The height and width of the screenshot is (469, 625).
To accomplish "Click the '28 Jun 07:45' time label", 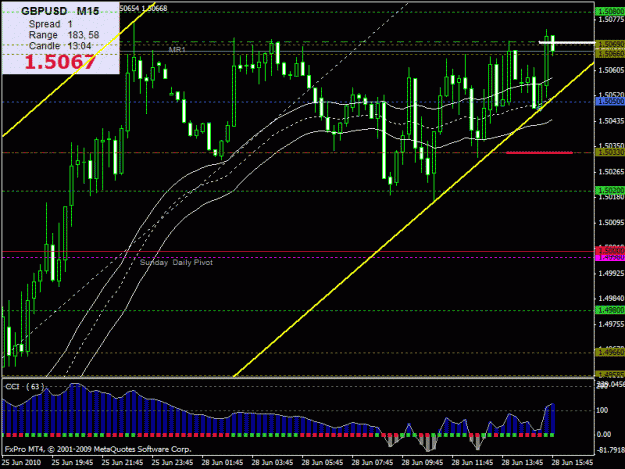I will click(x=372, y=462).
